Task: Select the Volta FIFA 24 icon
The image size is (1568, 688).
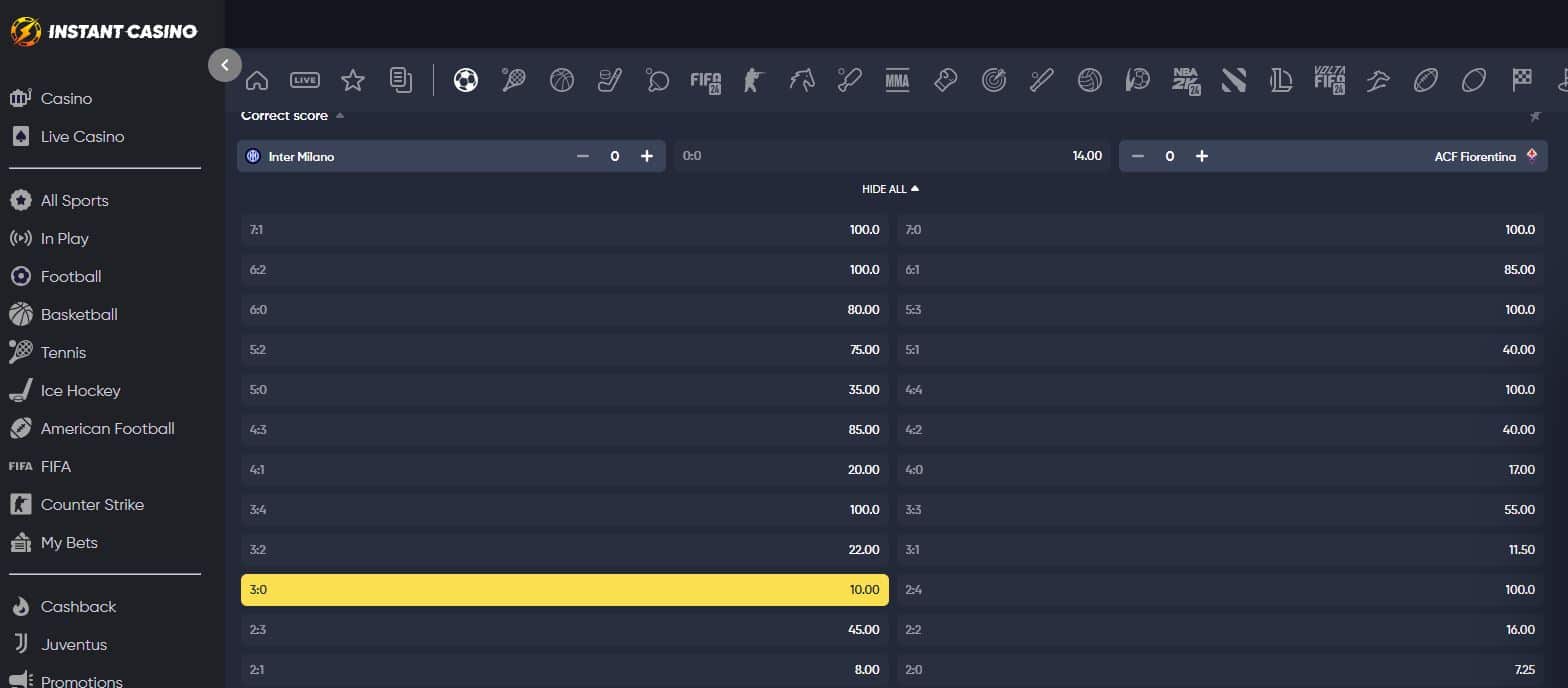Action: click(1329, 80)
